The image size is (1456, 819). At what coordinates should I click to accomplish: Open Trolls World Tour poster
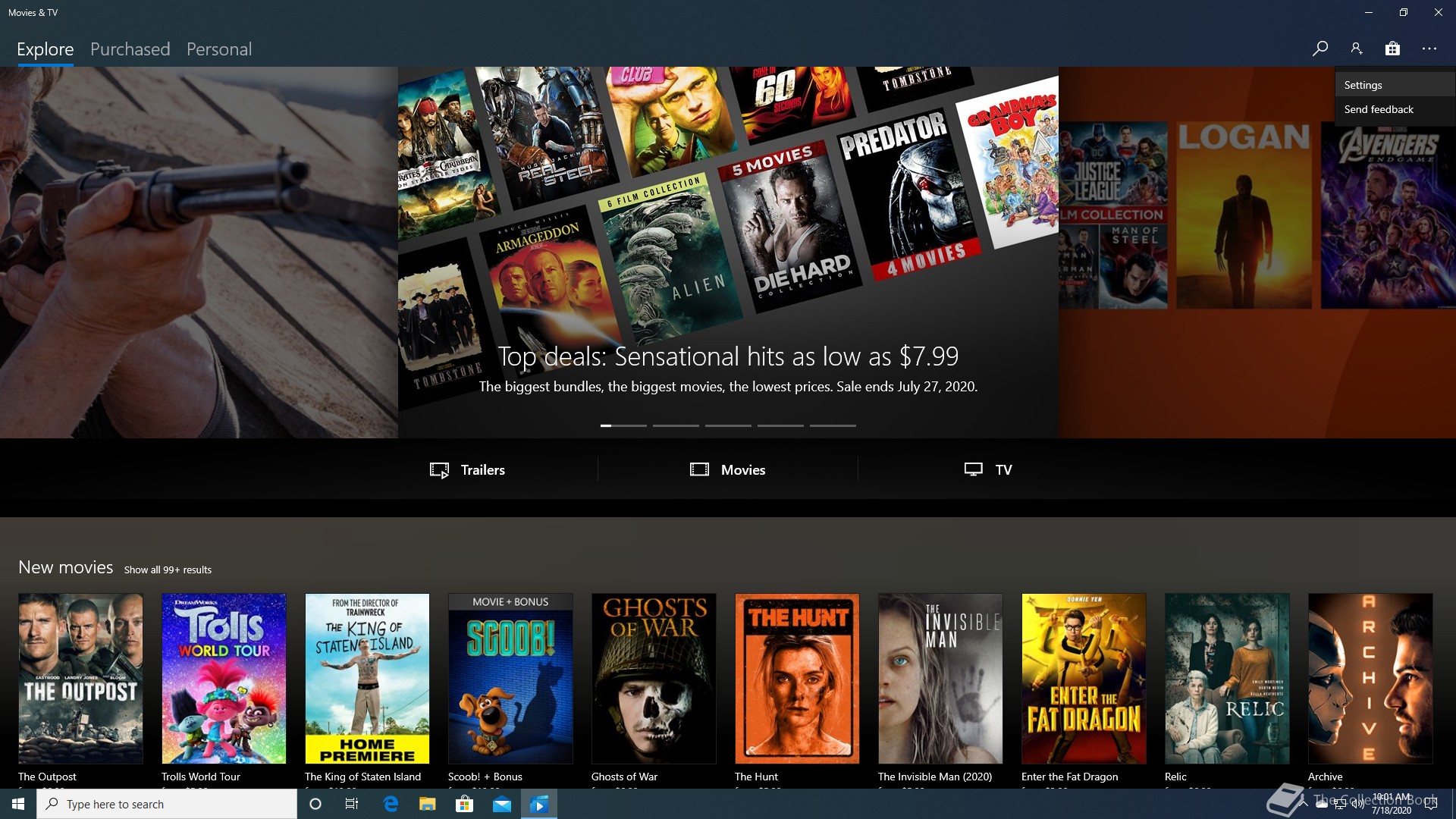pyautogui.click(x=224, y=678)
